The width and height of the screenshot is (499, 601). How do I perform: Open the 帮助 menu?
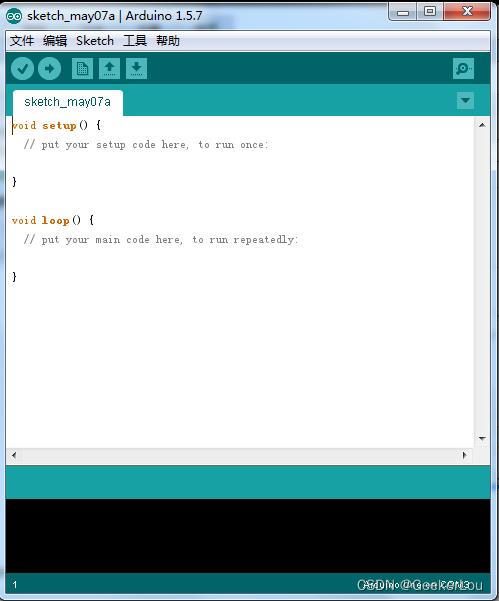coord(167,40)
